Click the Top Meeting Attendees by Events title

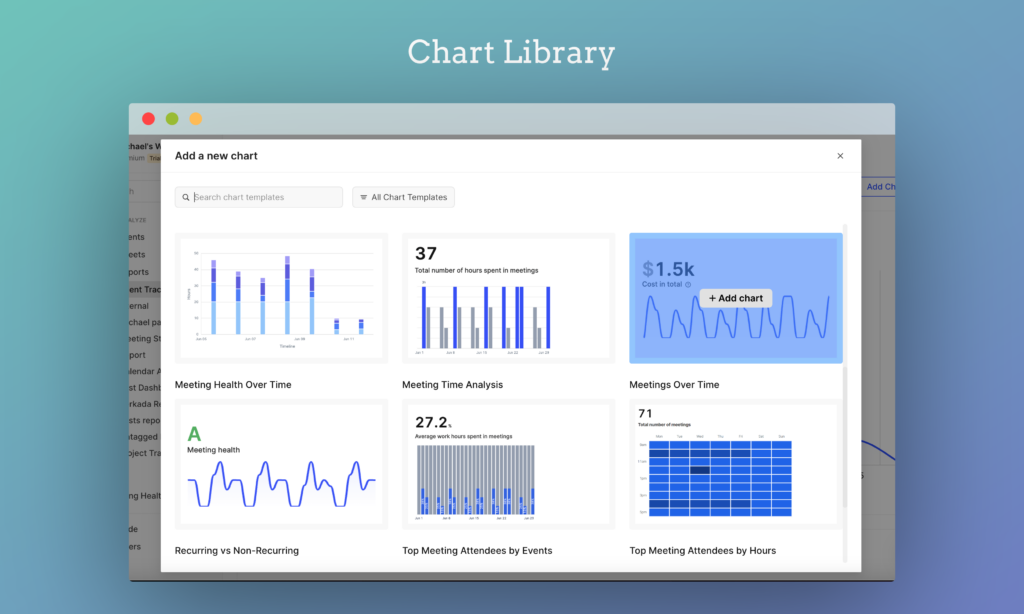coord(477,551)
